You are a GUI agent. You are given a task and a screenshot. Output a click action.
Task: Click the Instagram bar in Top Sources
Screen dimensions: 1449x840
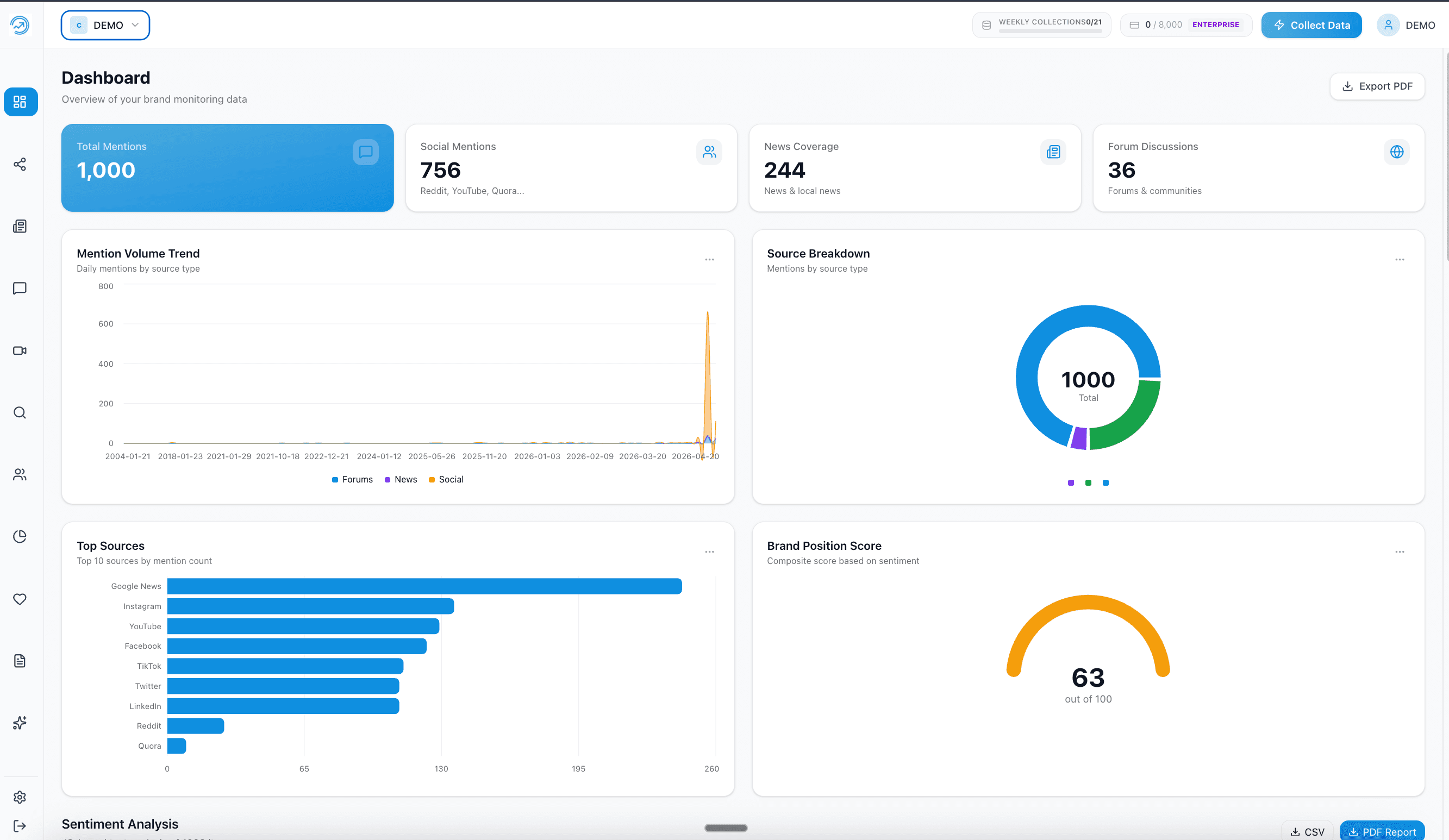[x=310, y=606]
